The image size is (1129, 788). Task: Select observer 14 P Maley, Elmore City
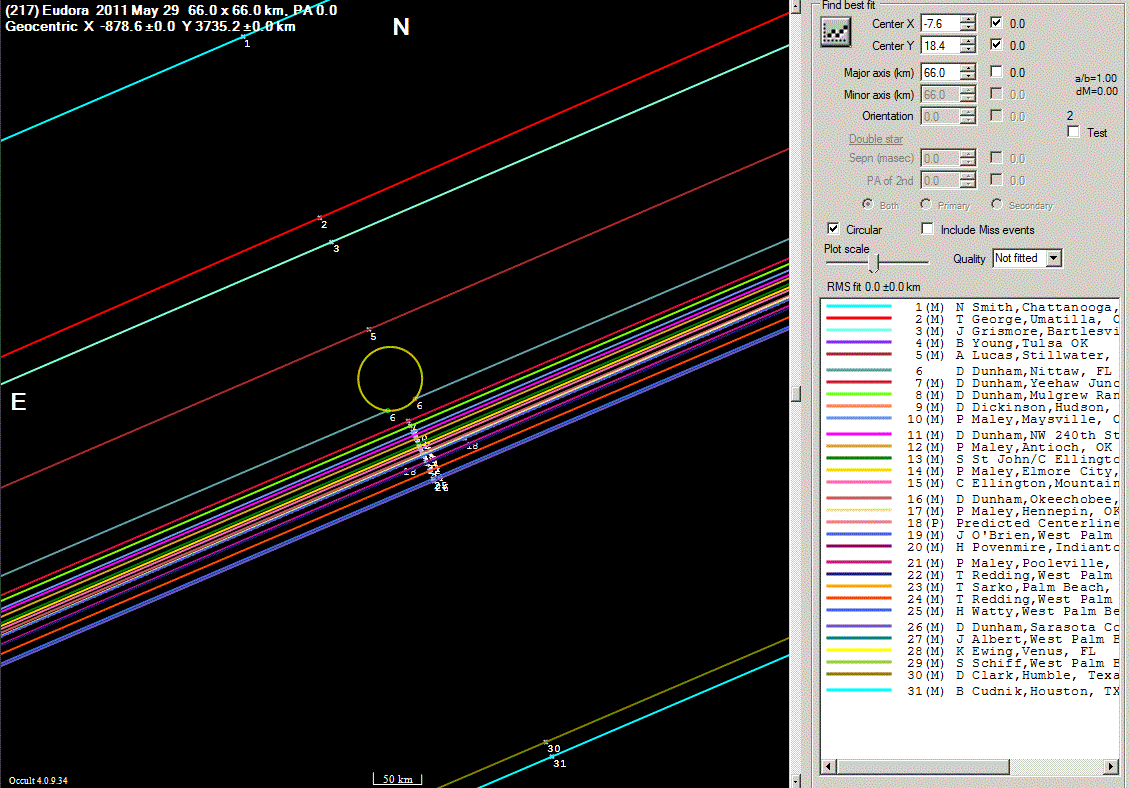[x=971, y=471]
